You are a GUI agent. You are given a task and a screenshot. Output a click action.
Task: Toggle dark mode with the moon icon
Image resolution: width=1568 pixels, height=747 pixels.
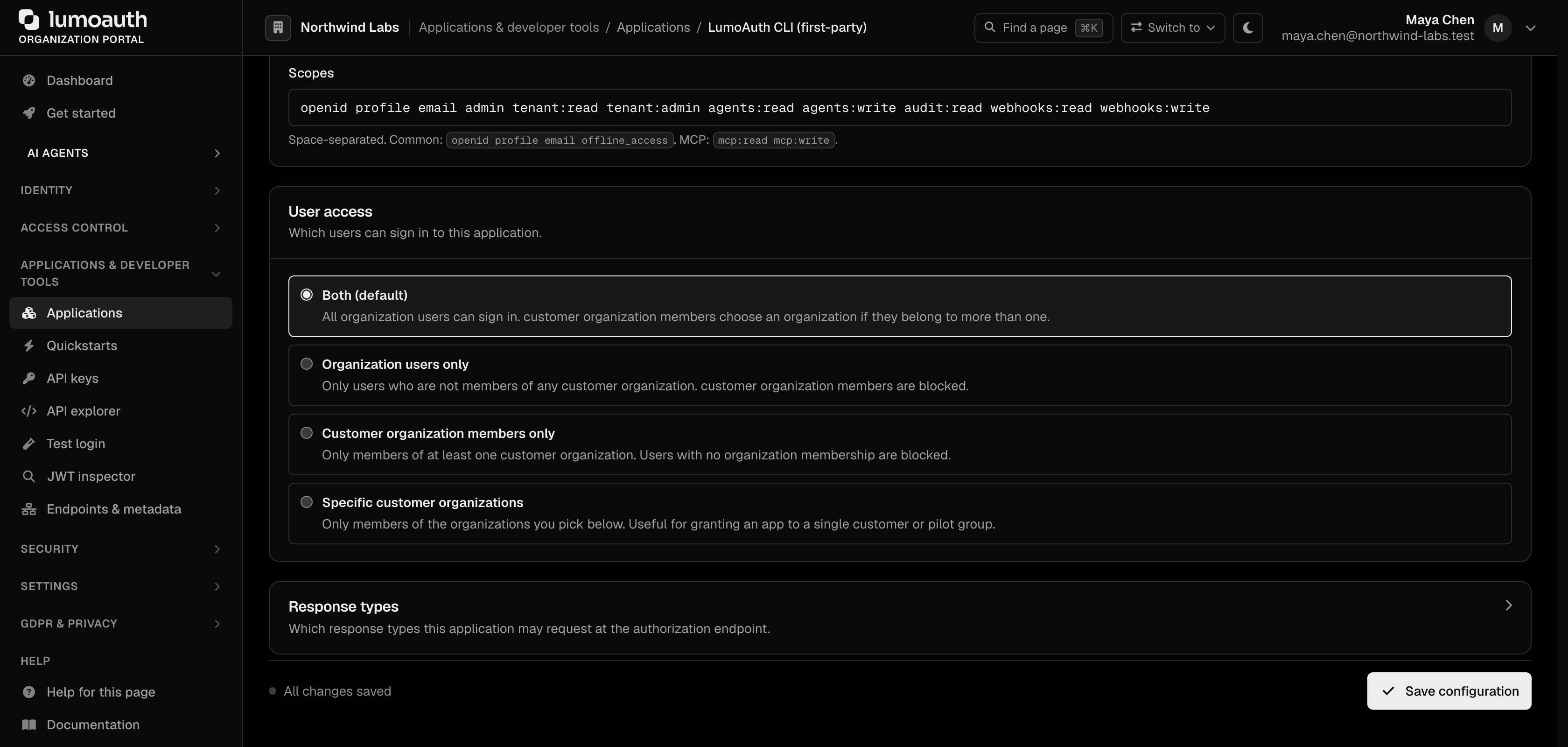[1247, 28]
